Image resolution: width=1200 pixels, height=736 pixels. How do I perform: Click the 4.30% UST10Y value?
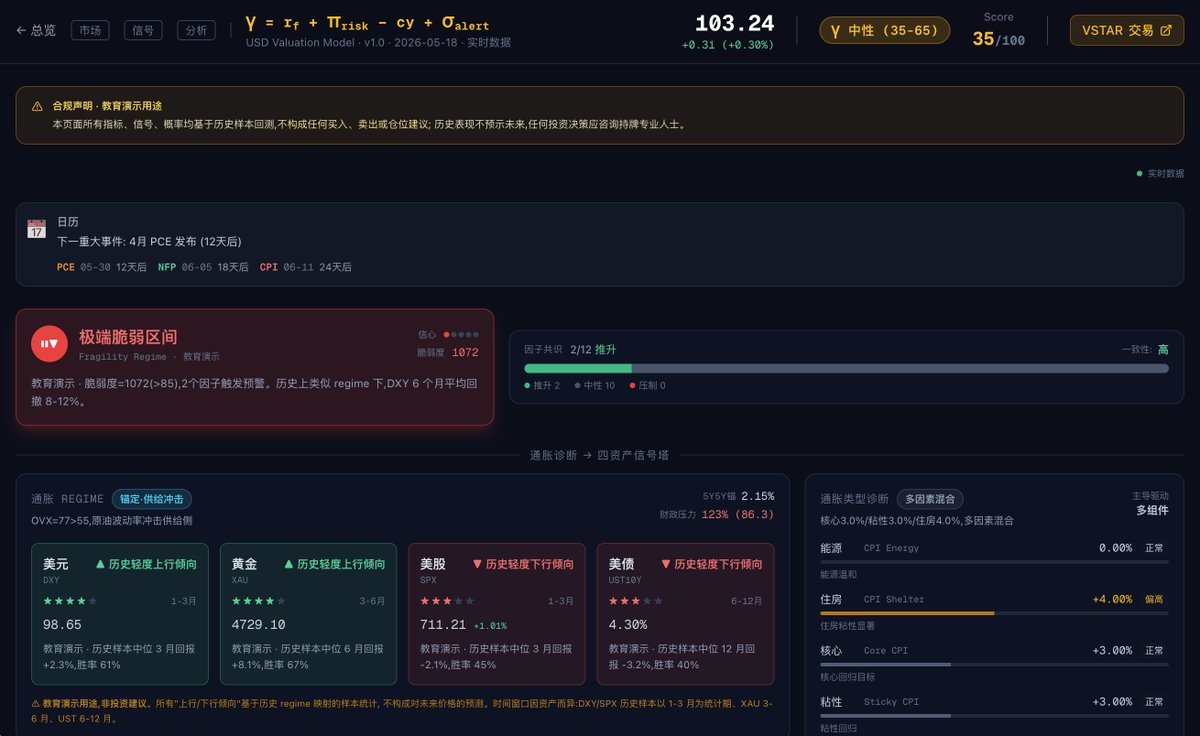(x=628, y=624)
